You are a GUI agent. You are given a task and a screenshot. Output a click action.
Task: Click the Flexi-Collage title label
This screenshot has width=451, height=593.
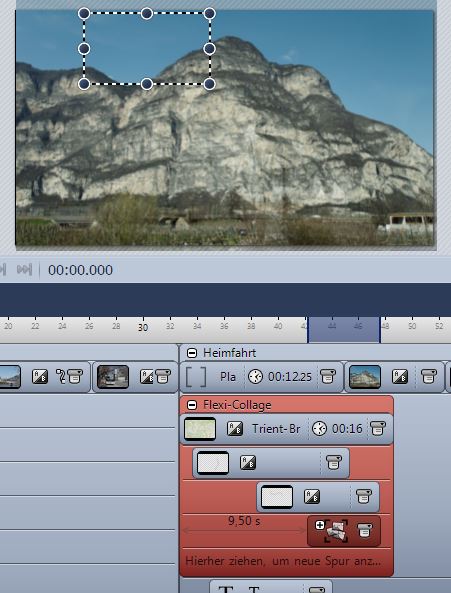pyautogui.click(x=237, y=405)
